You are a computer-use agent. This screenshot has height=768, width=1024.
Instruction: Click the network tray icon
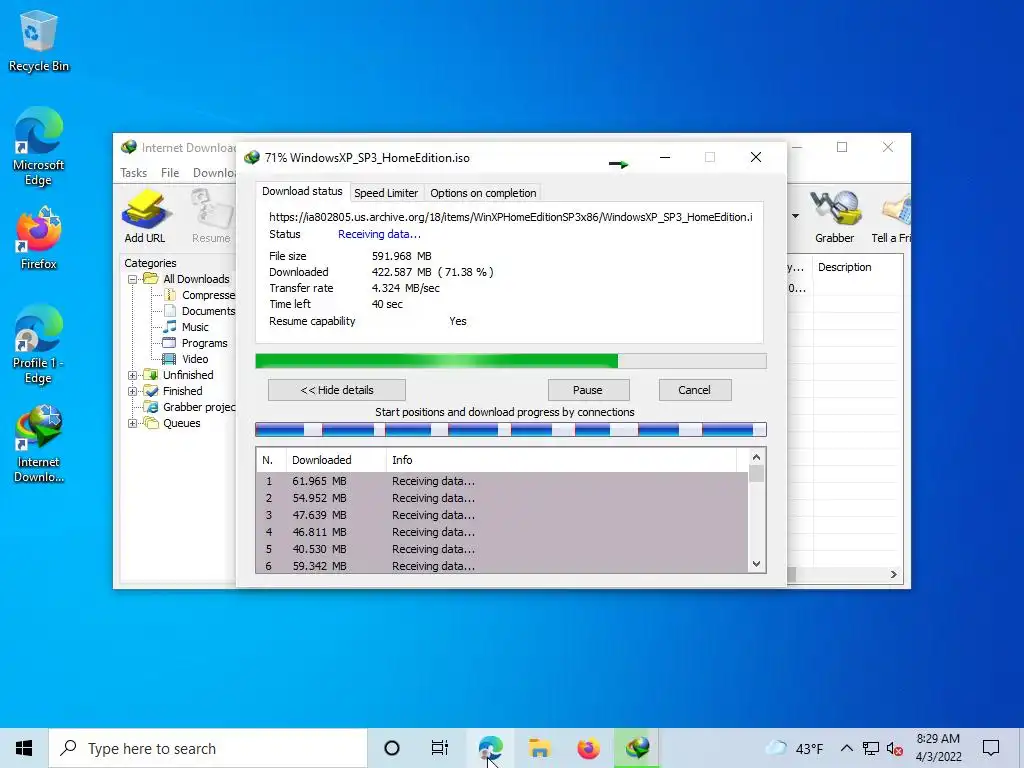pos(871,748)
